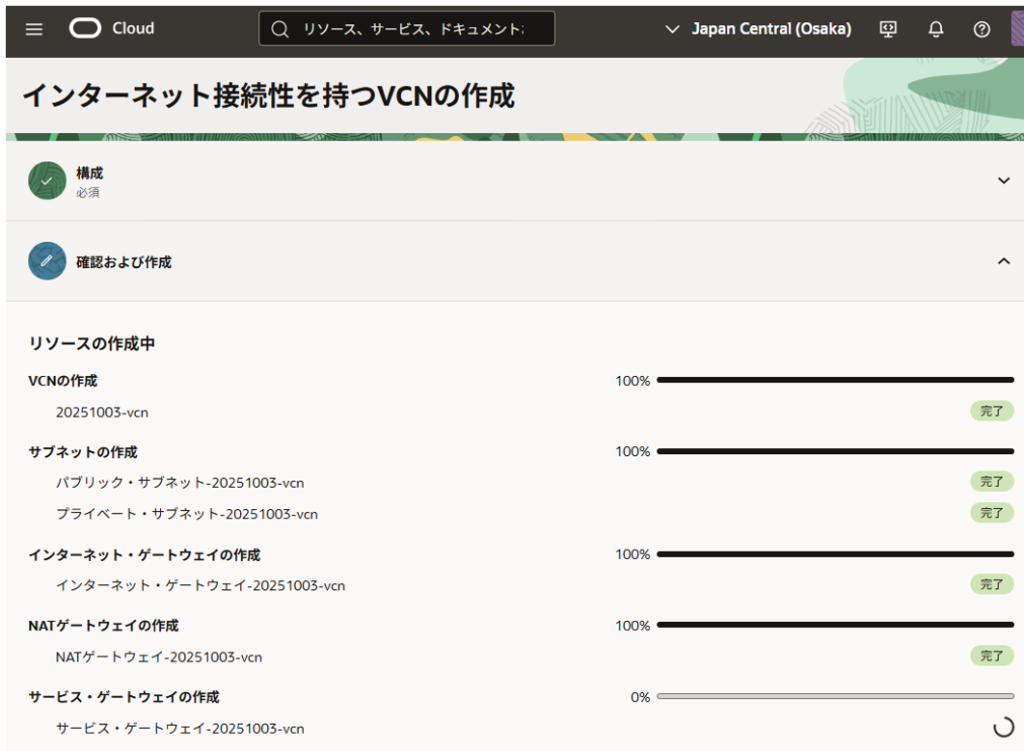
Task: Collapse the 確認および作成 section chevron
Action: pyautogui.click(x=1004, y=261)
